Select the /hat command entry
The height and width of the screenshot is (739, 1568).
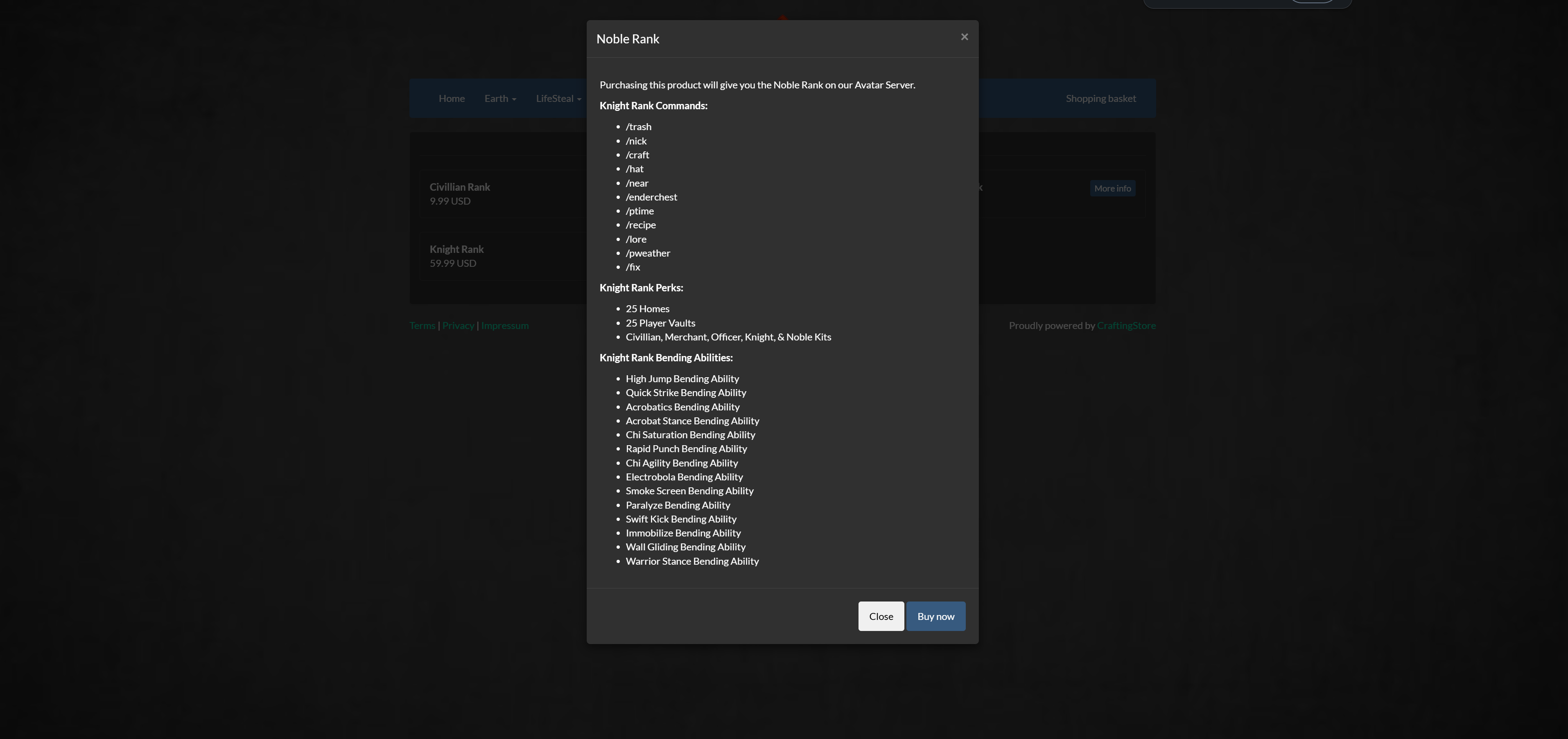tap(634, 169)
